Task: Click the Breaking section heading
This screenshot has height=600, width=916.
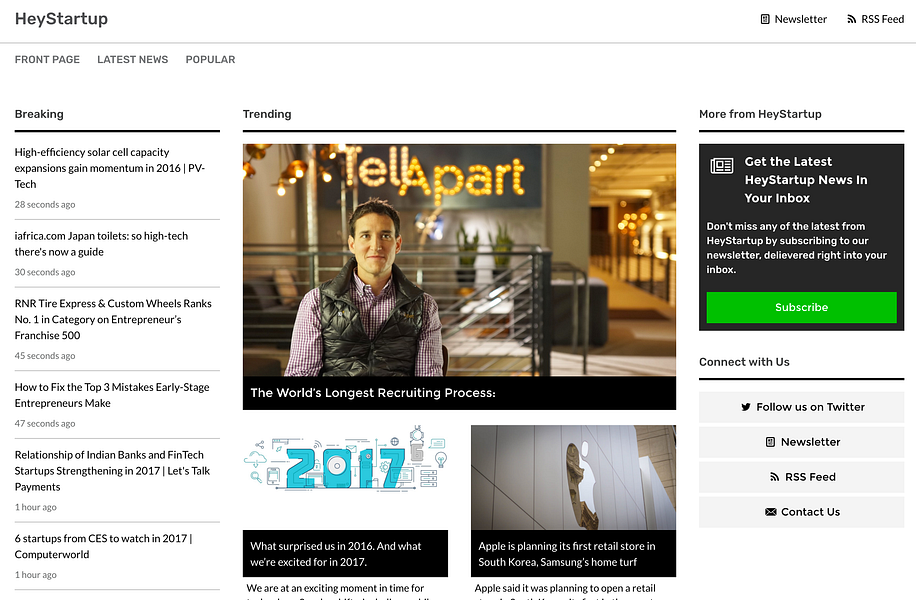Action: (39, 115)
